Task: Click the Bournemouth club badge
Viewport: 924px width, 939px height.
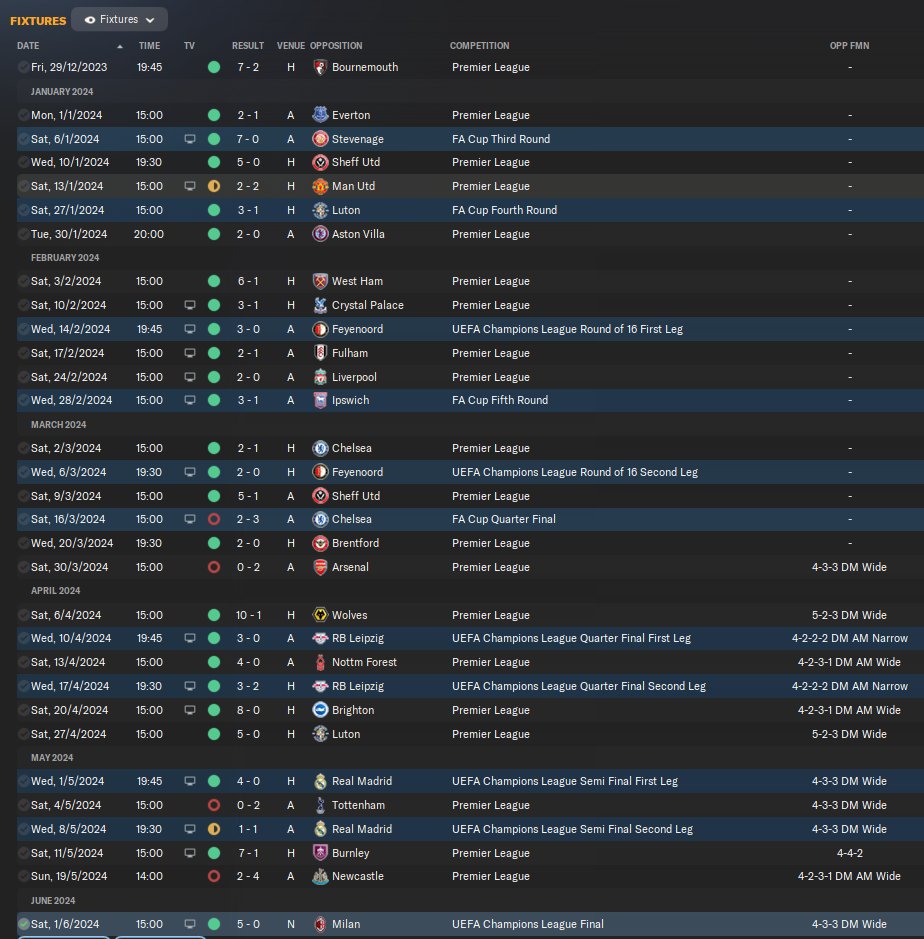Action: 320,67
